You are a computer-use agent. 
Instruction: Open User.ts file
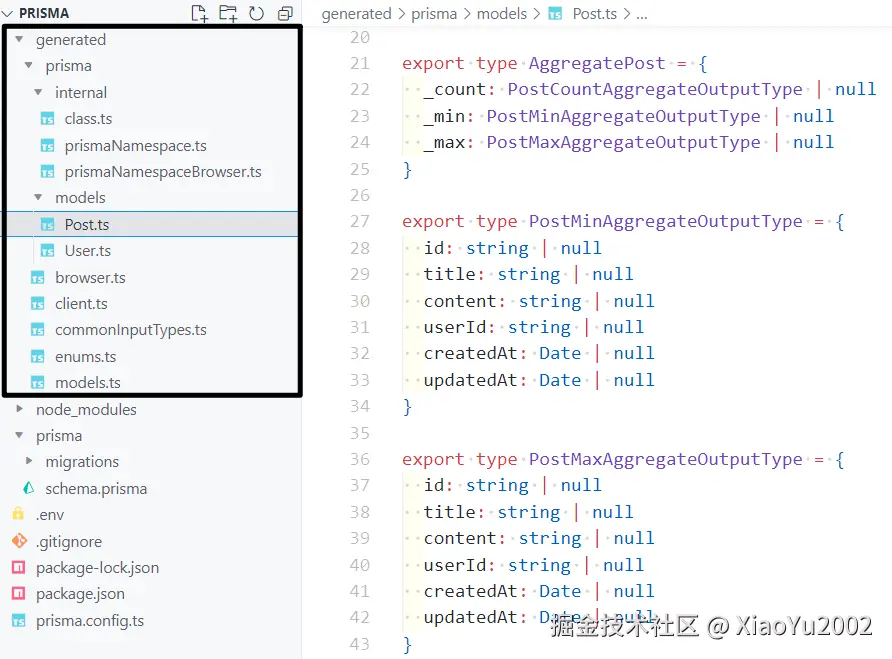[x=88, y=251]
